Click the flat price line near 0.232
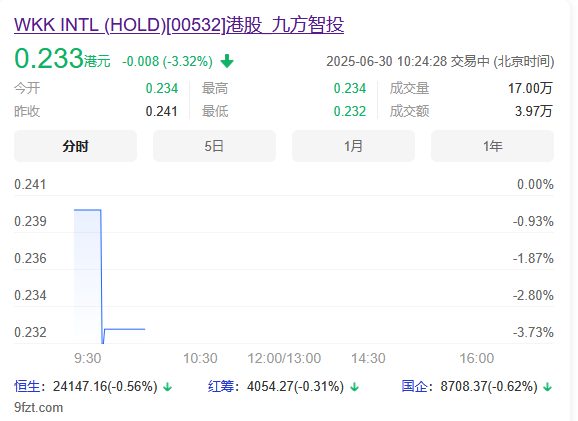This screenshot has height=421, width=578. click(125, 329)
